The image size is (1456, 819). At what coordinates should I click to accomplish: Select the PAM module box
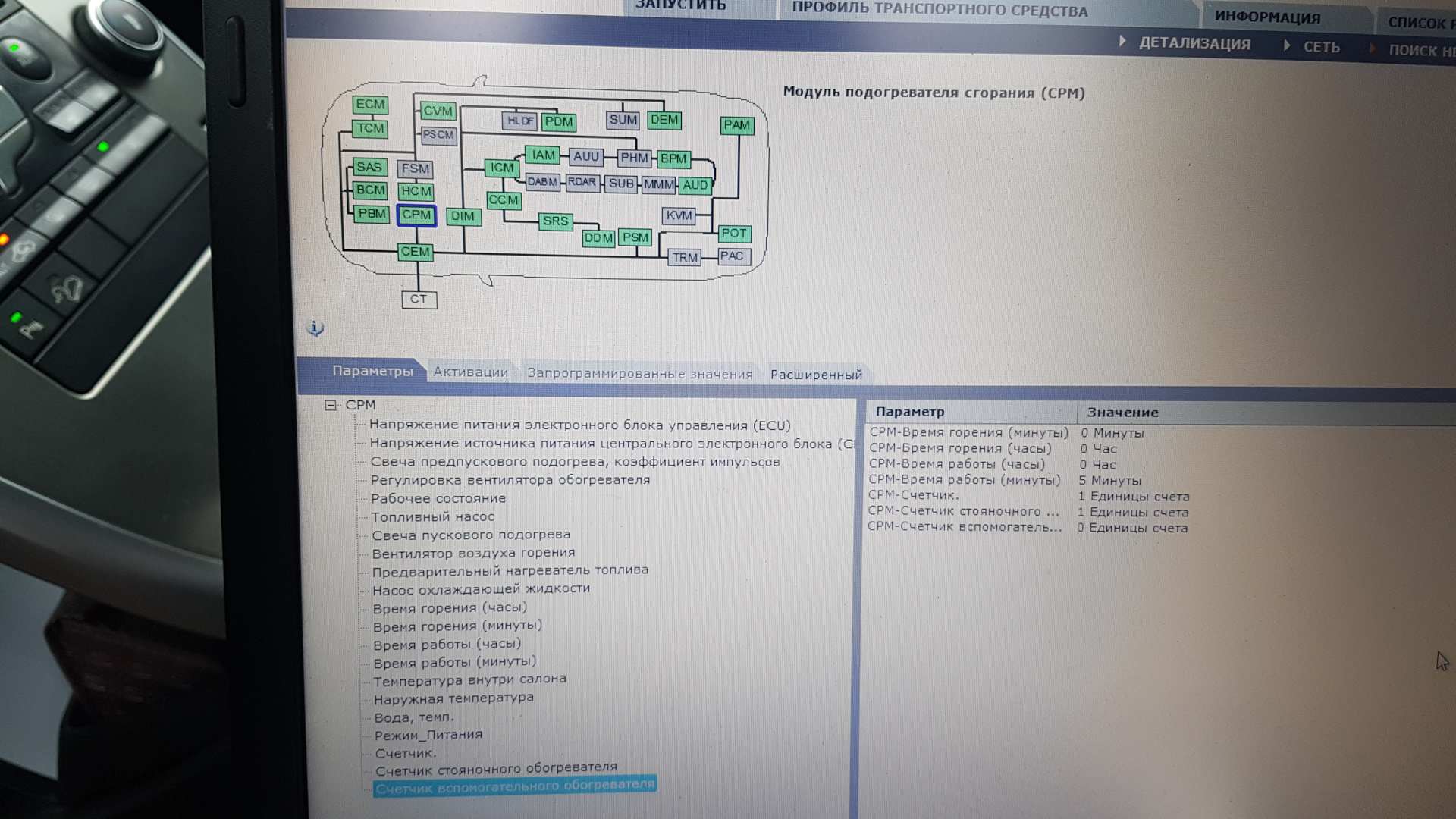pyautogui.click(x=736, y=125)
